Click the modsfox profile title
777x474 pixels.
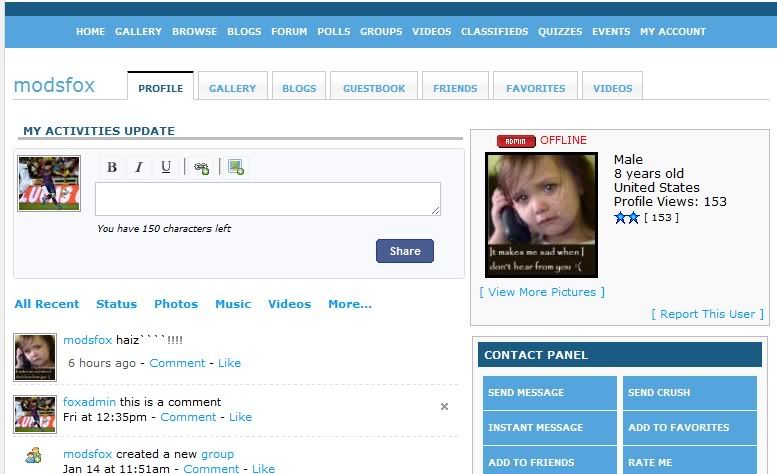coord(54,85)
